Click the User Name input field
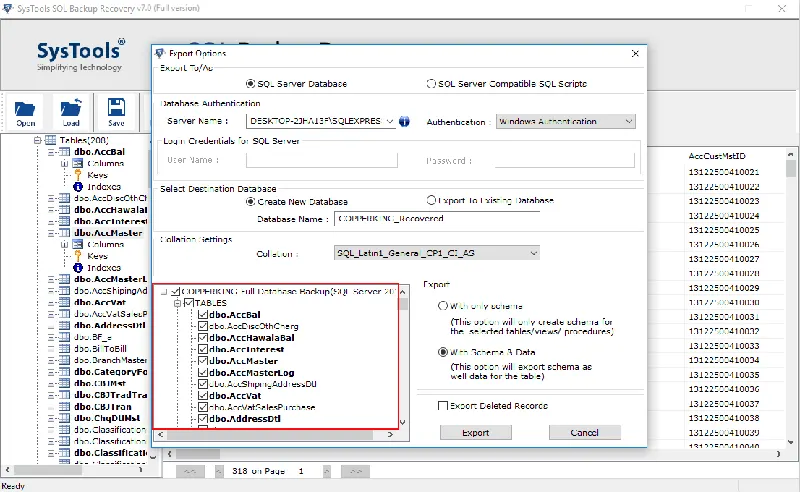This screenshot has width=800, height=492. coord(321,160)
